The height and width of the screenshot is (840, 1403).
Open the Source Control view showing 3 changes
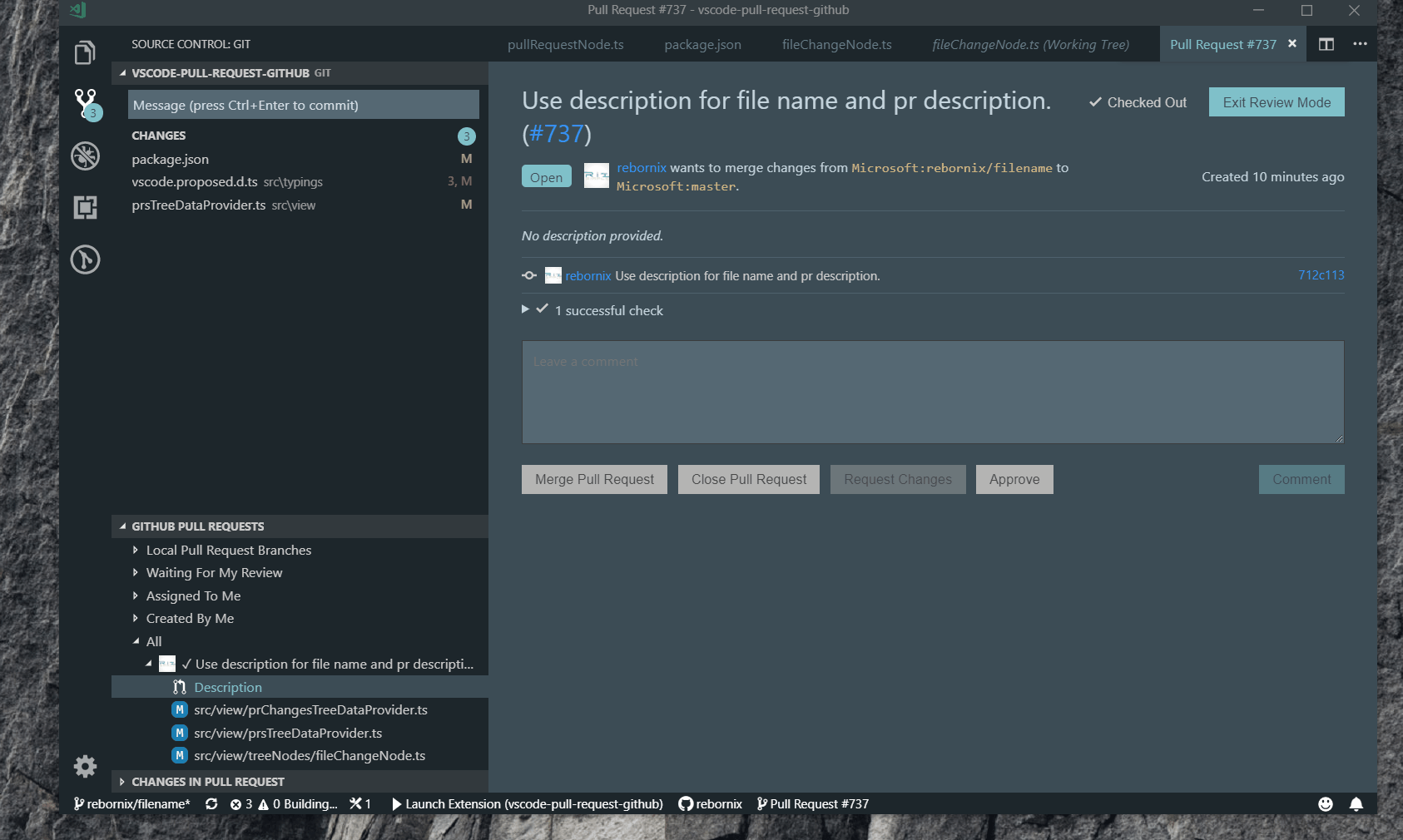[x=84, y=103]
